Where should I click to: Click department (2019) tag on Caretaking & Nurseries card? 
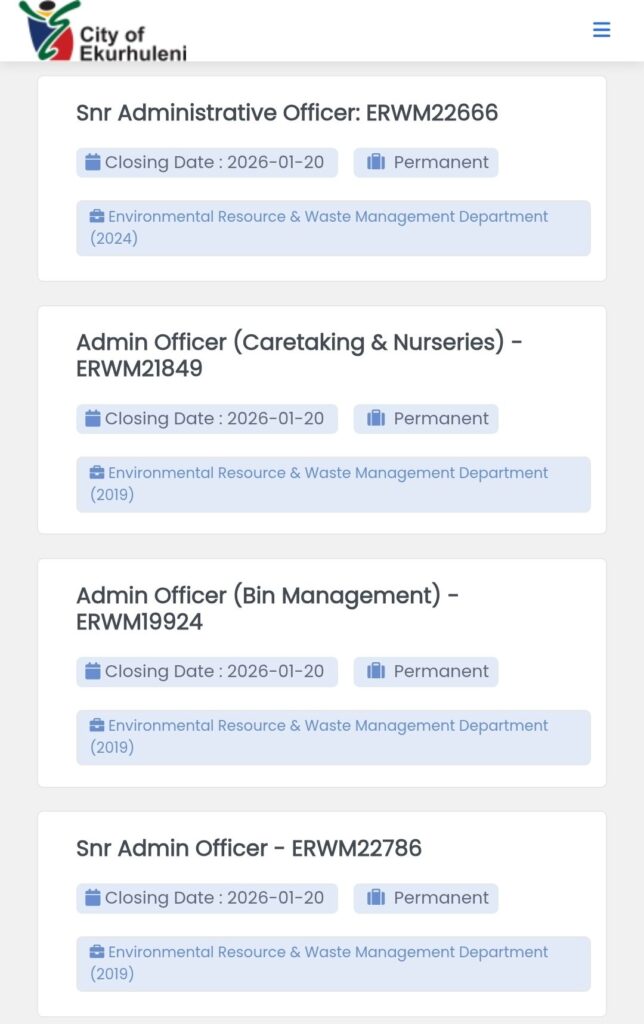[x=333, y=484]
